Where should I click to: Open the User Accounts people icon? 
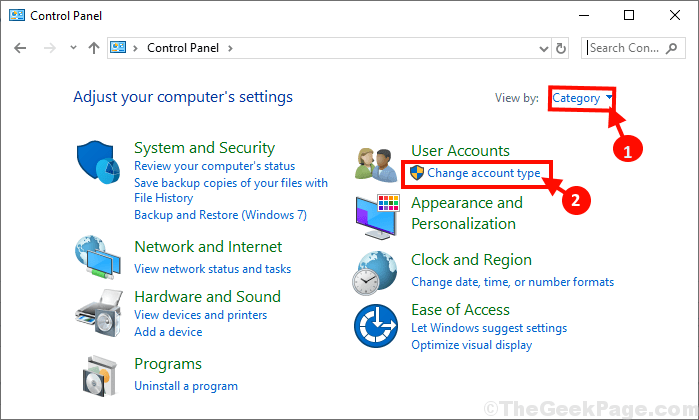point(376,165)
